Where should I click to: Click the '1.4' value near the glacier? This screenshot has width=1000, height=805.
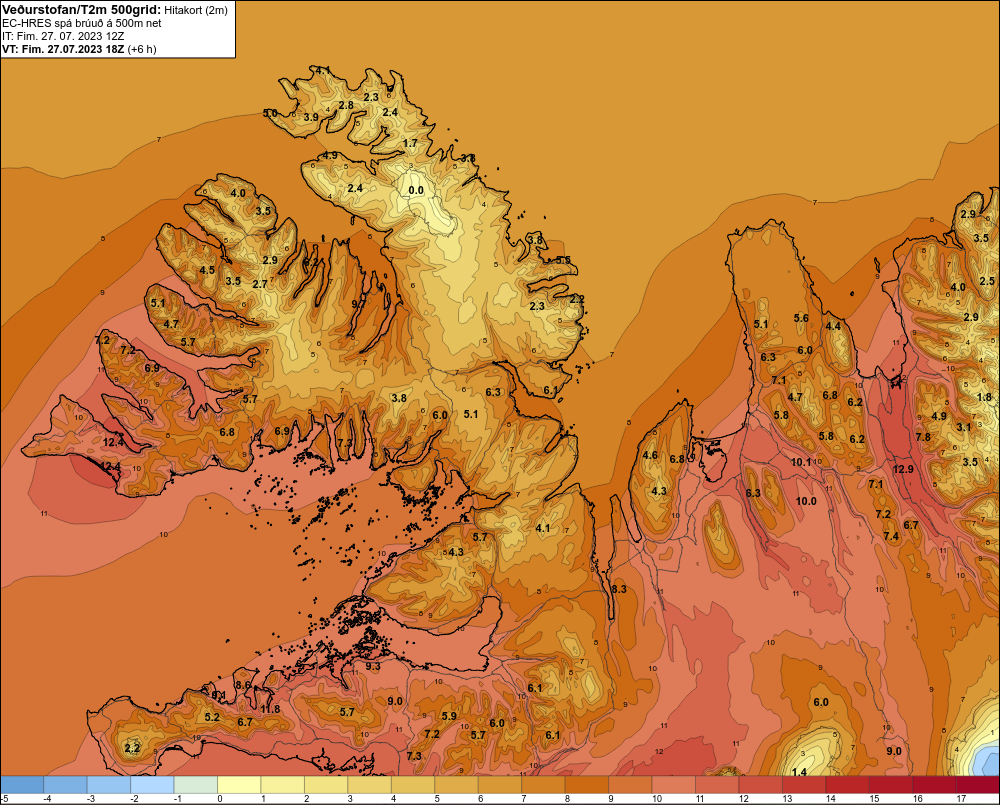point(798,772)
